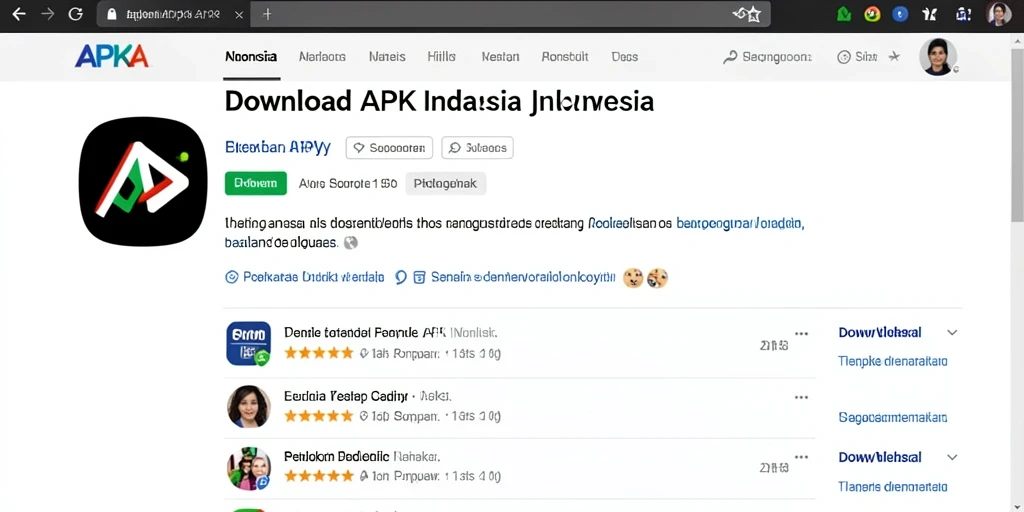Image resolution: width=1024 pixels, height=512 pixels.
Task: Click the padlock icon in address bar
Action: [112, 14]
